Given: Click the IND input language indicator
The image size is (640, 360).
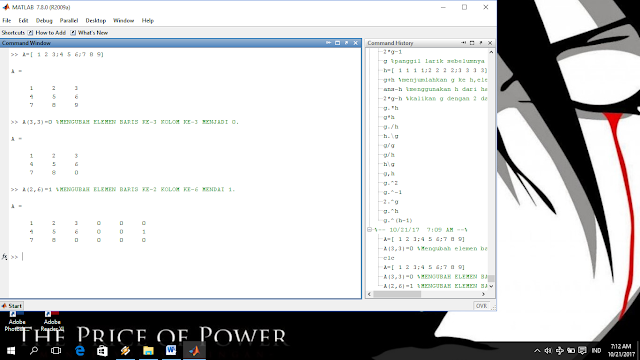Looking at the screenshot, I should pyautogui.click(x=596, y=351).
